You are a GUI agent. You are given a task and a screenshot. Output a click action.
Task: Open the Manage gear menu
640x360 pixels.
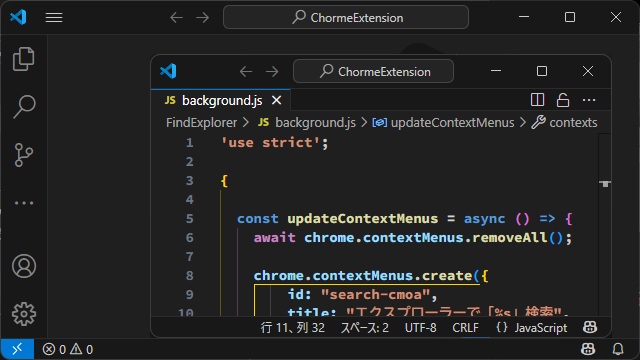pyautogui.click(x=24, y=314)
